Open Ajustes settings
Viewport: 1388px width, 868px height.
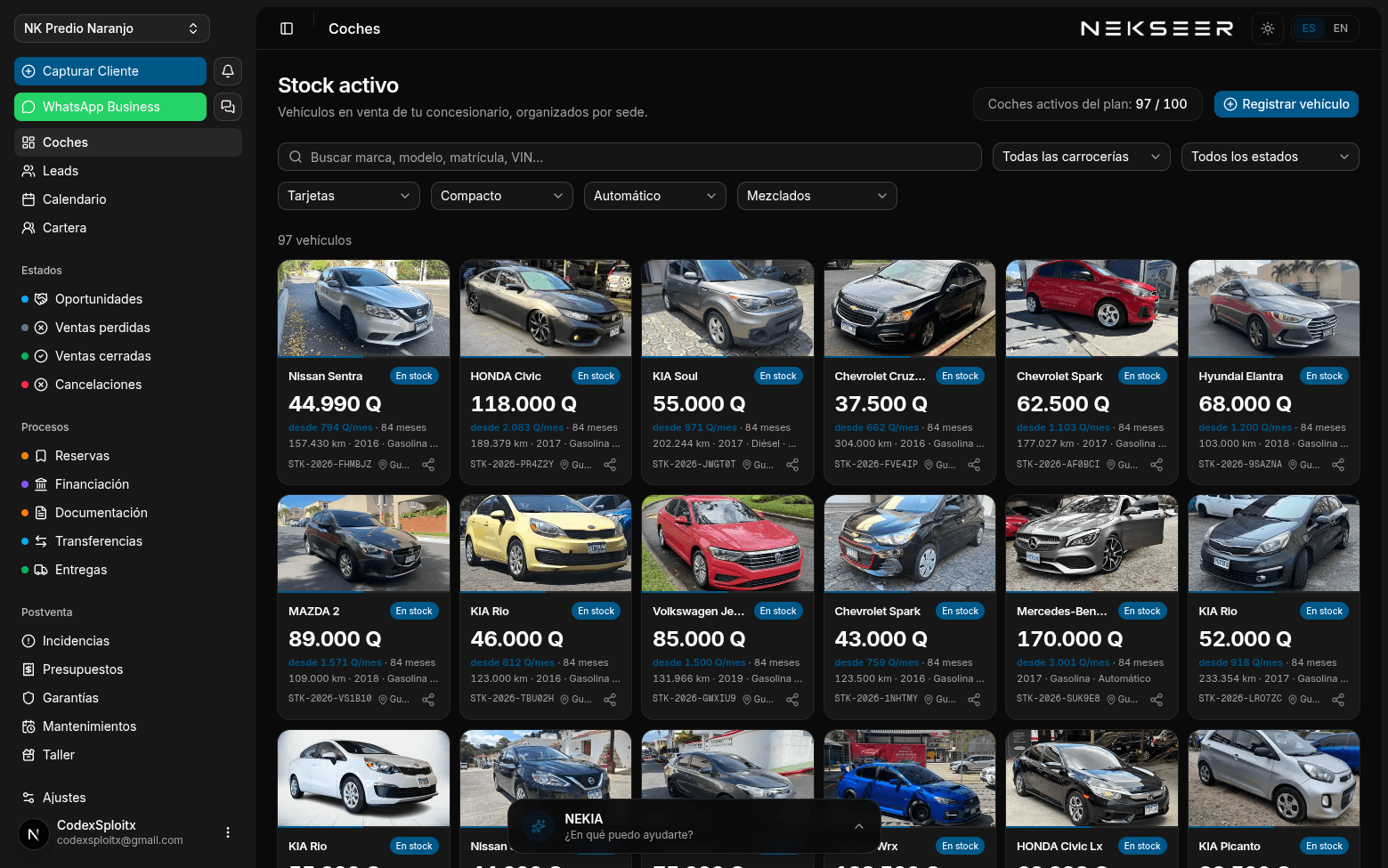tap(128, 798)
